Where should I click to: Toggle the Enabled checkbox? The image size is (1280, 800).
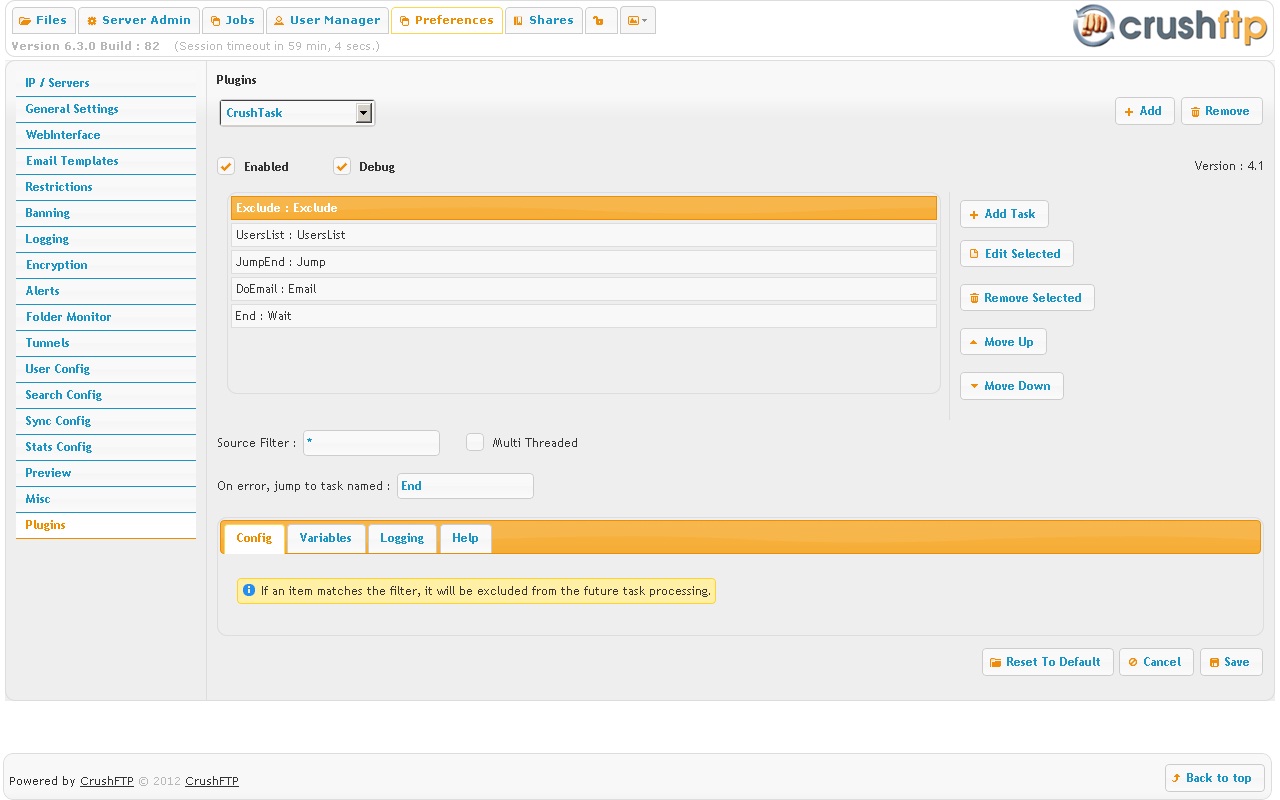[227, 166]
